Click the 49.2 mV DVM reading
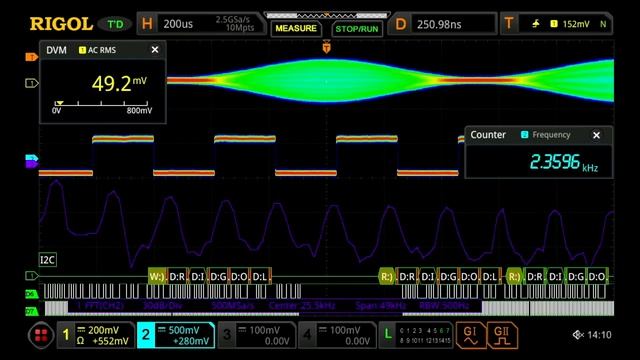640x360 pixels. point(119,83)
